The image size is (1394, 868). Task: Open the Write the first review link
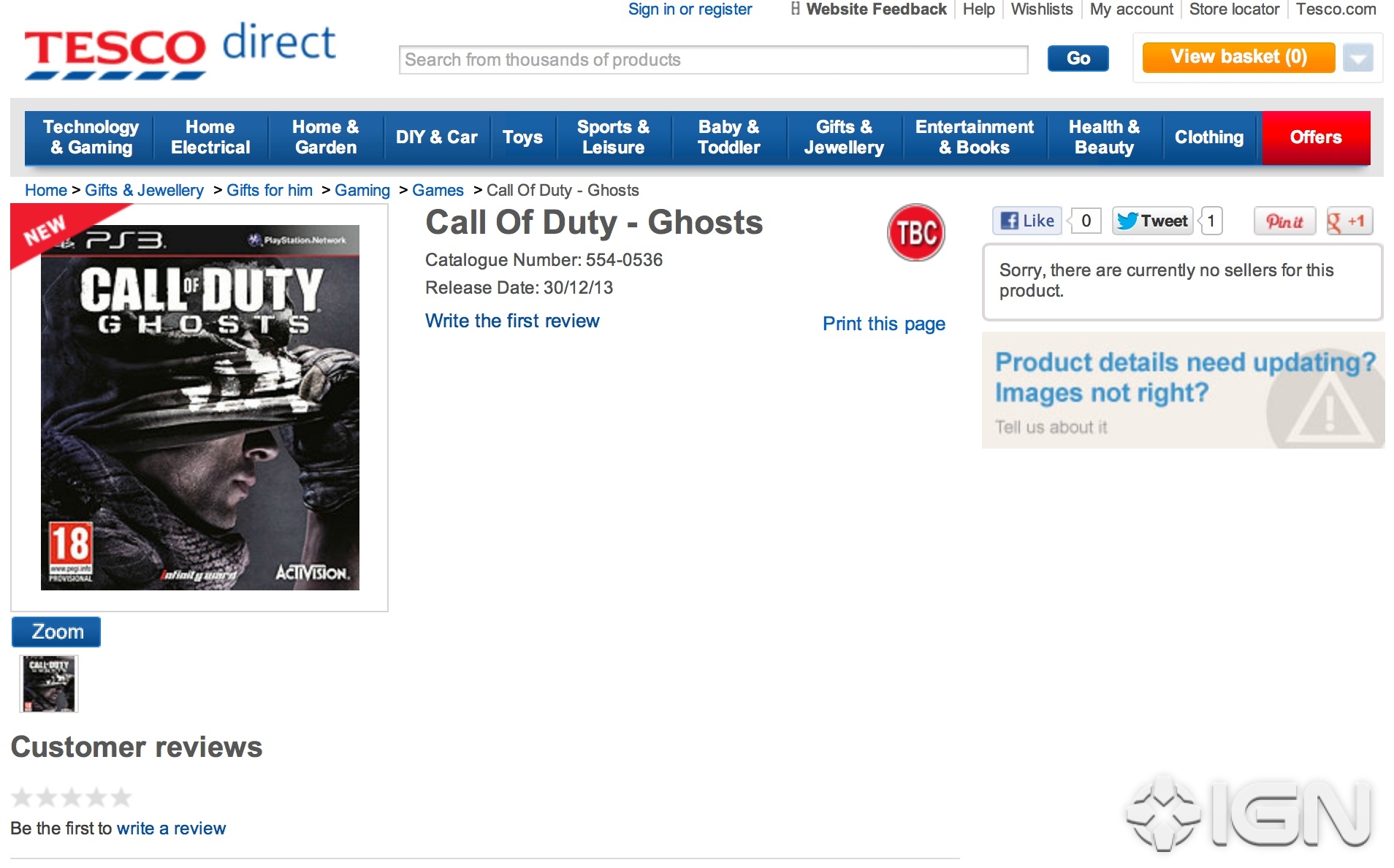click(512, 321)
